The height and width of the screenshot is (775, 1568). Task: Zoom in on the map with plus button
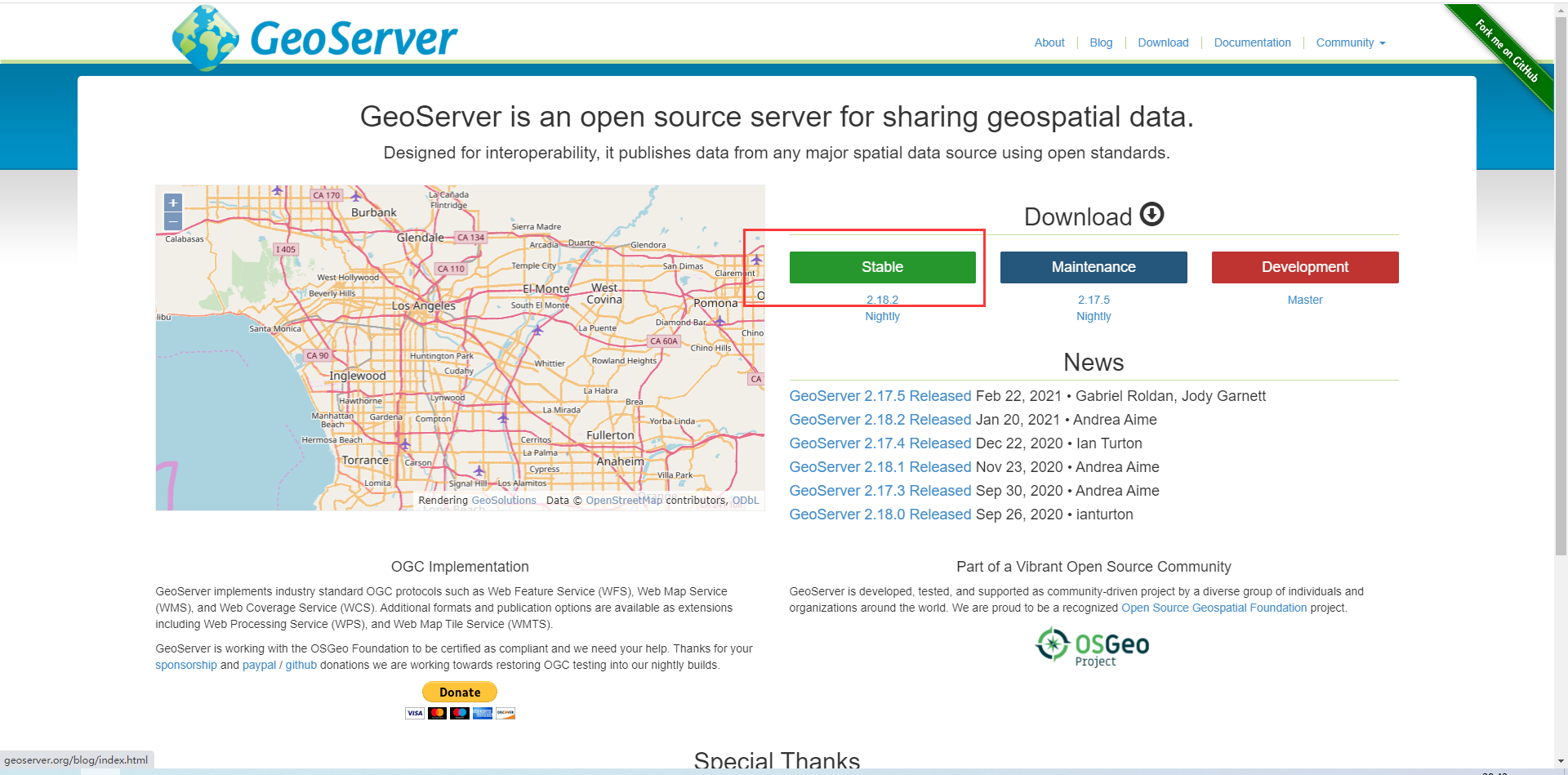coord(173,203)
